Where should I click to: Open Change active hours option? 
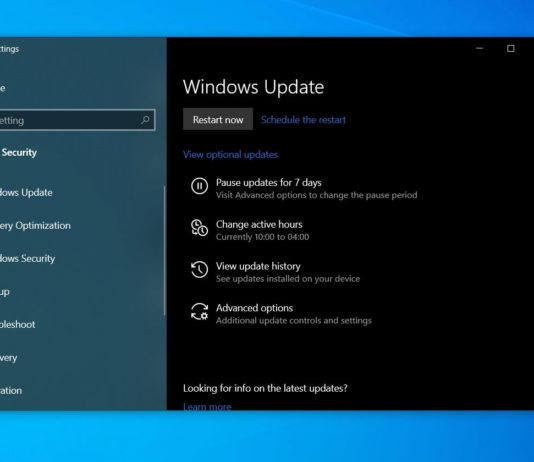[259, 224]
